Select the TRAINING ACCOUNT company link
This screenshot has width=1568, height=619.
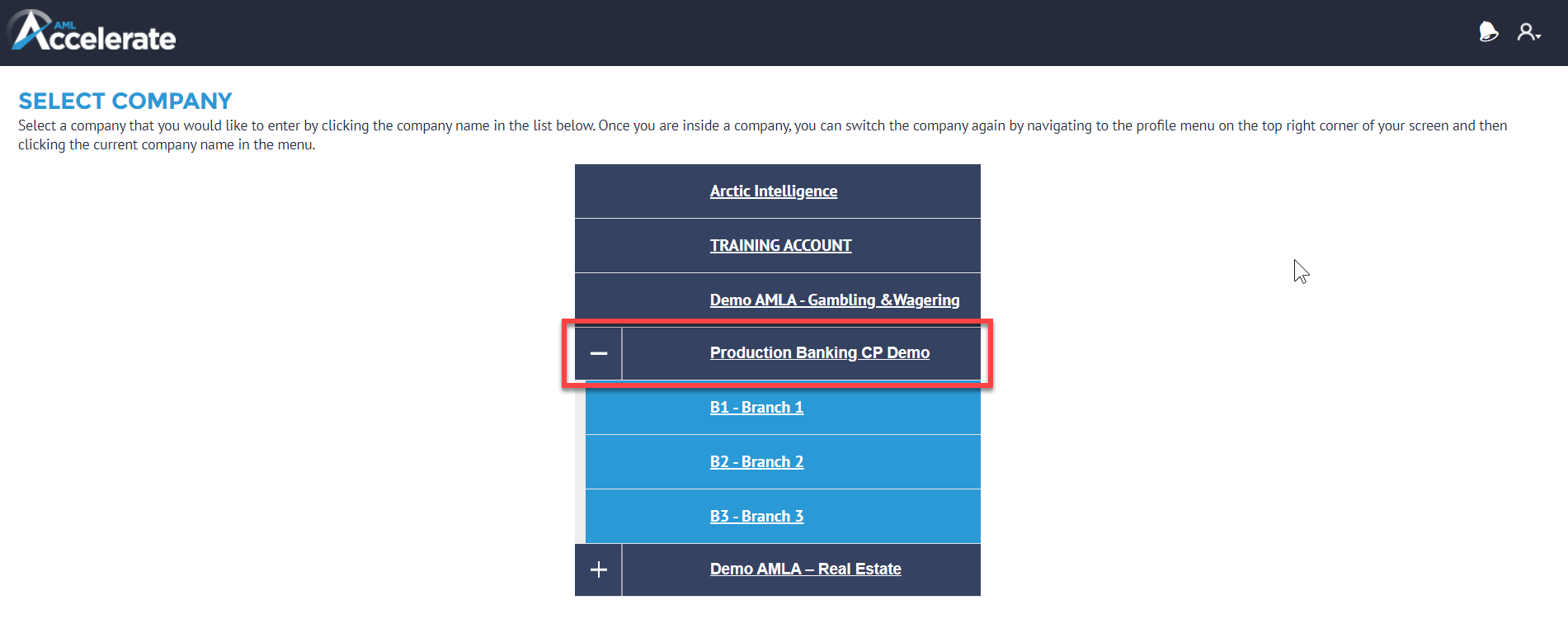click(x=781, y=246)
